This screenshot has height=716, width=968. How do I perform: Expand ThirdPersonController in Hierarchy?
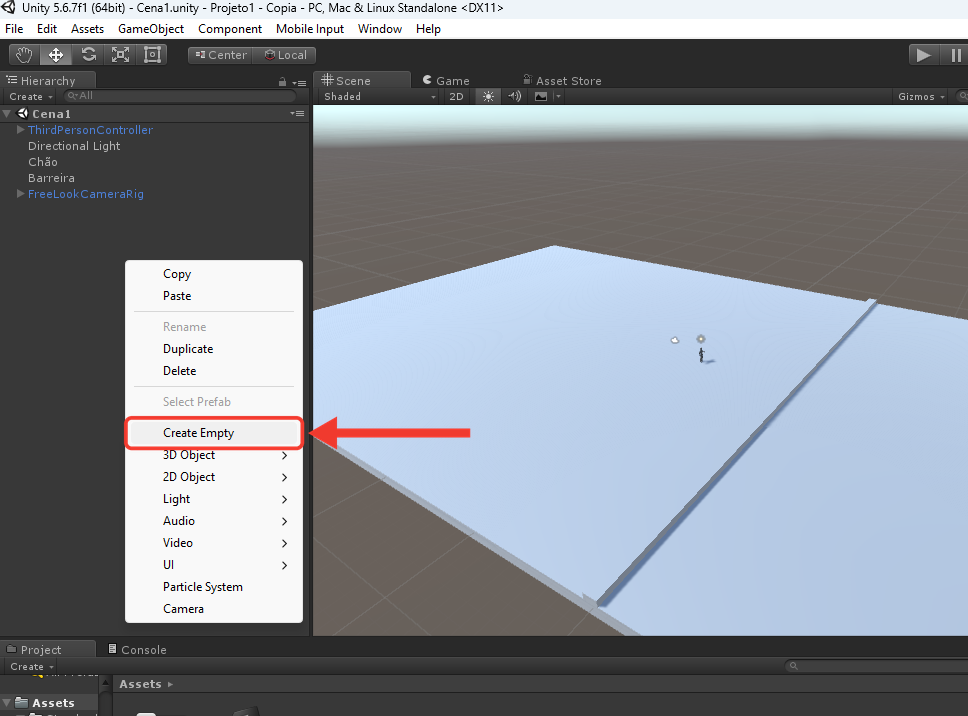pos(20,130)
